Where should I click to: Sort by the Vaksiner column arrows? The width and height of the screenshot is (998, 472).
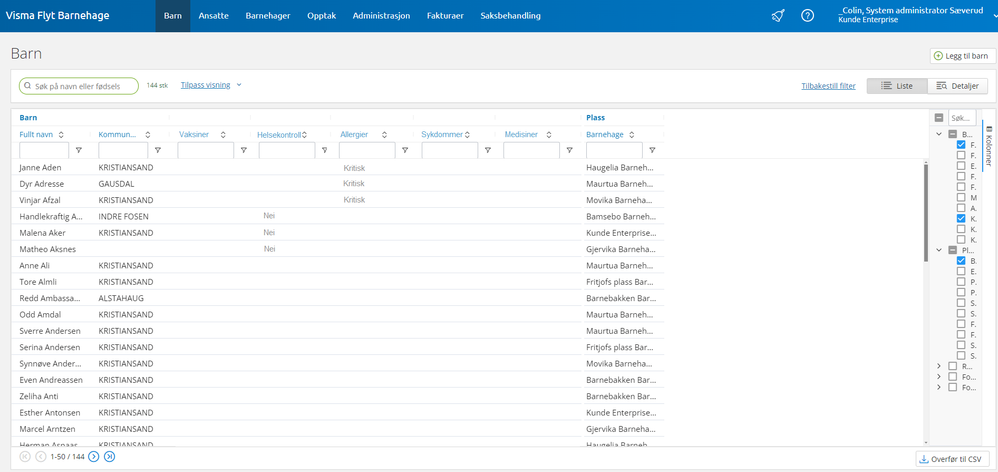(x=223, y=134)
